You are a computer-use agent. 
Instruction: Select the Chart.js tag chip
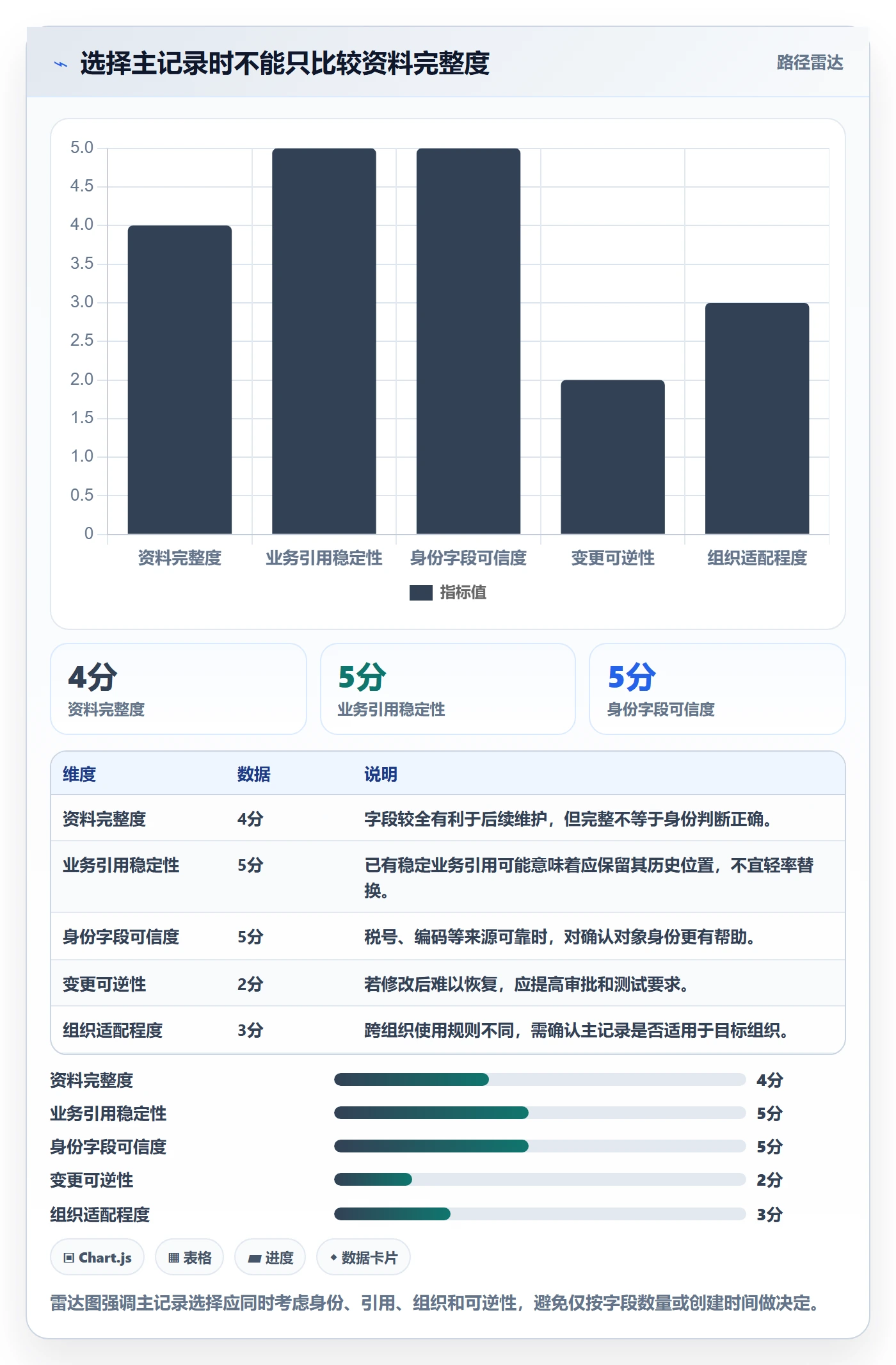coord(97,1257)
